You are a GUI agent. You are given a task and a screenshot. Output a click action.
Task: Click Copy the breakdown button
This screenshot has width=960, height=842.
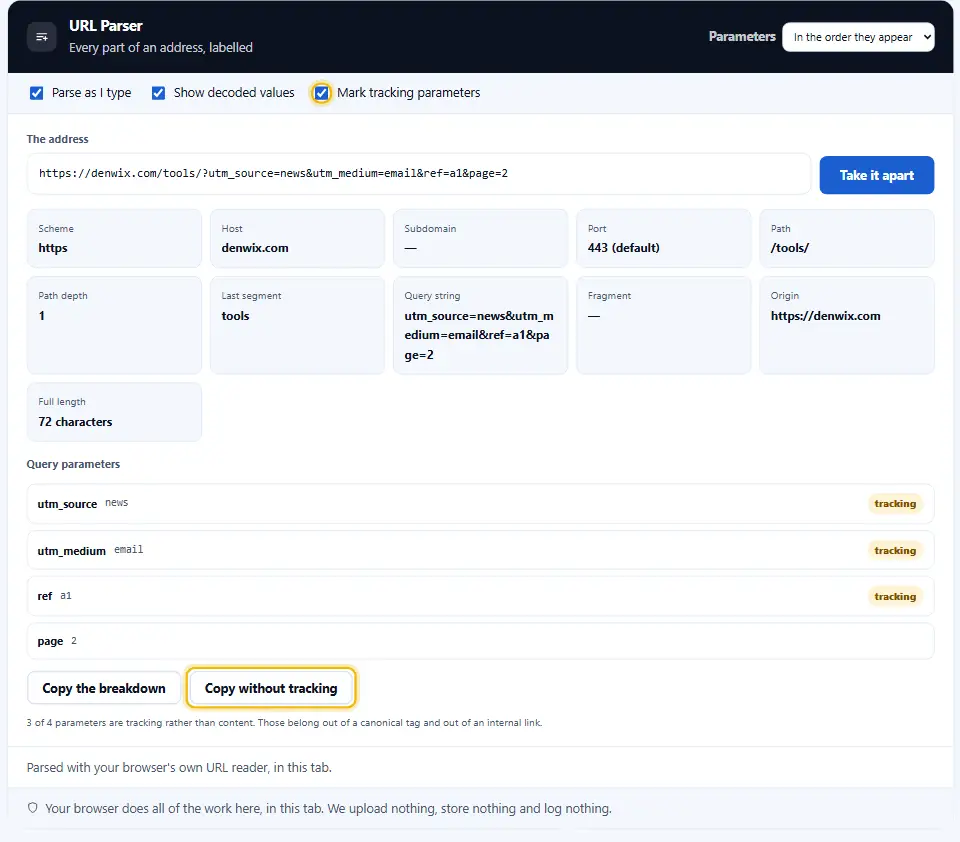pyautogui.click(x=104, y=688)
